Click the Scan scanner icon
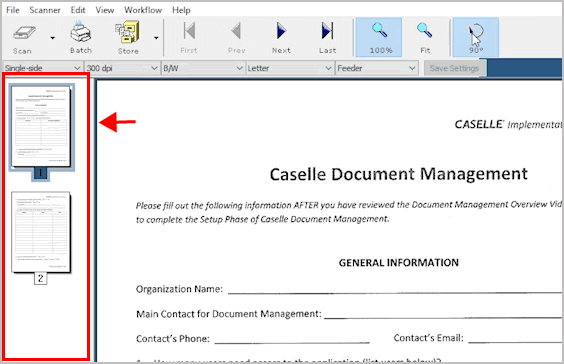 coord(24,33)
